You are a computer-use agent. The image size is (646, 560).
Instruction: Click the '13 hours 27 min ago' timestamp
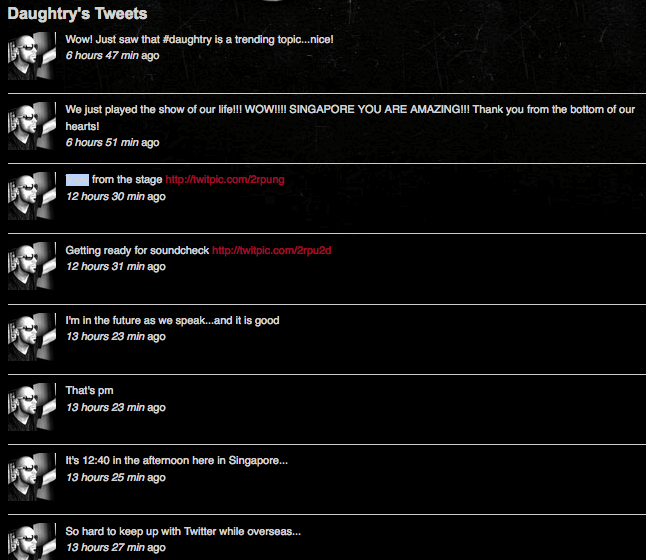click(116, 547)
